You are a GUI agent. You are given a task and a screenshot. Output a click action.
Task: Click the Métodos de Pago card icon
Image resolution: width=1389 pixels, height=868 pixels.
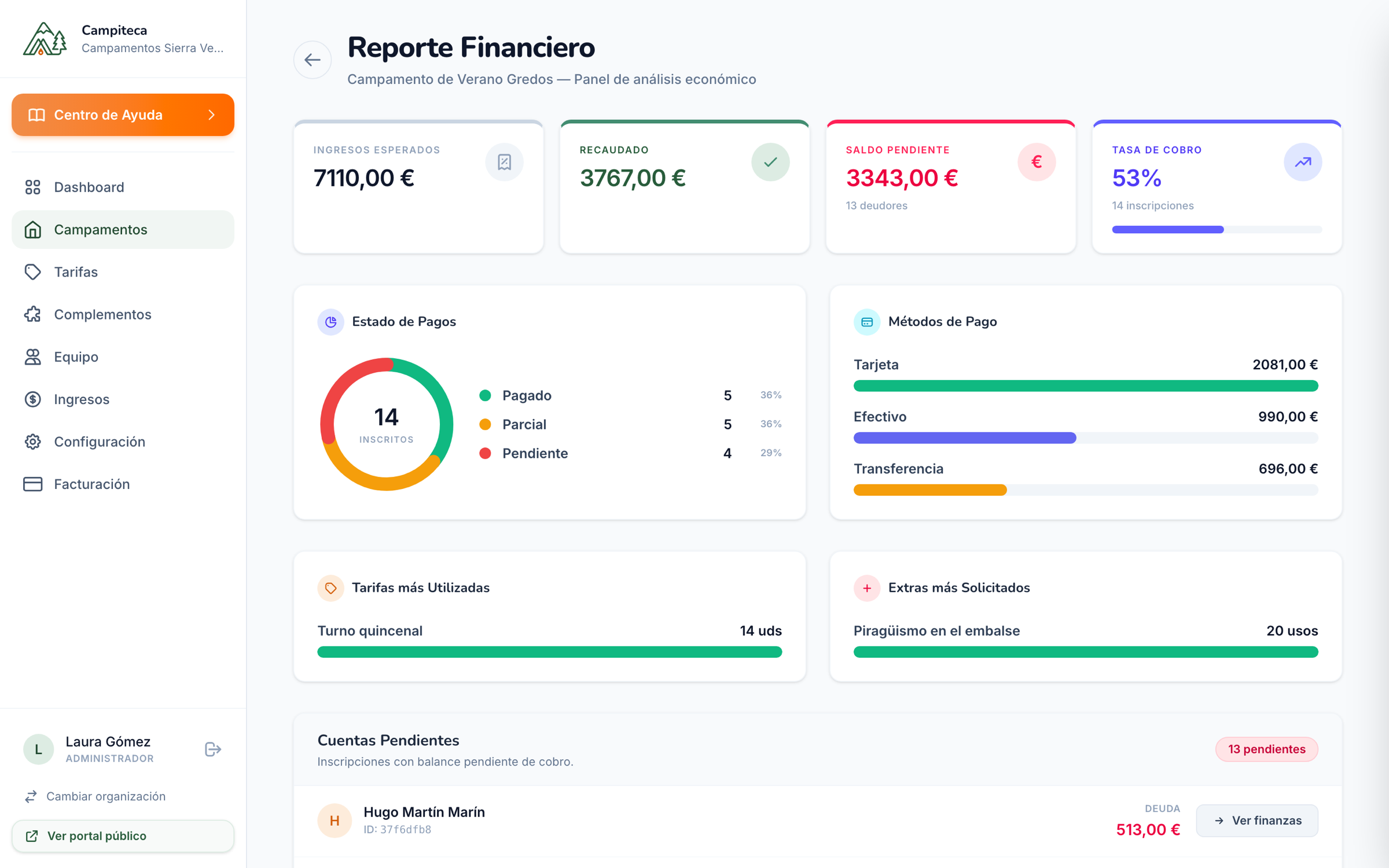[867, 322]
